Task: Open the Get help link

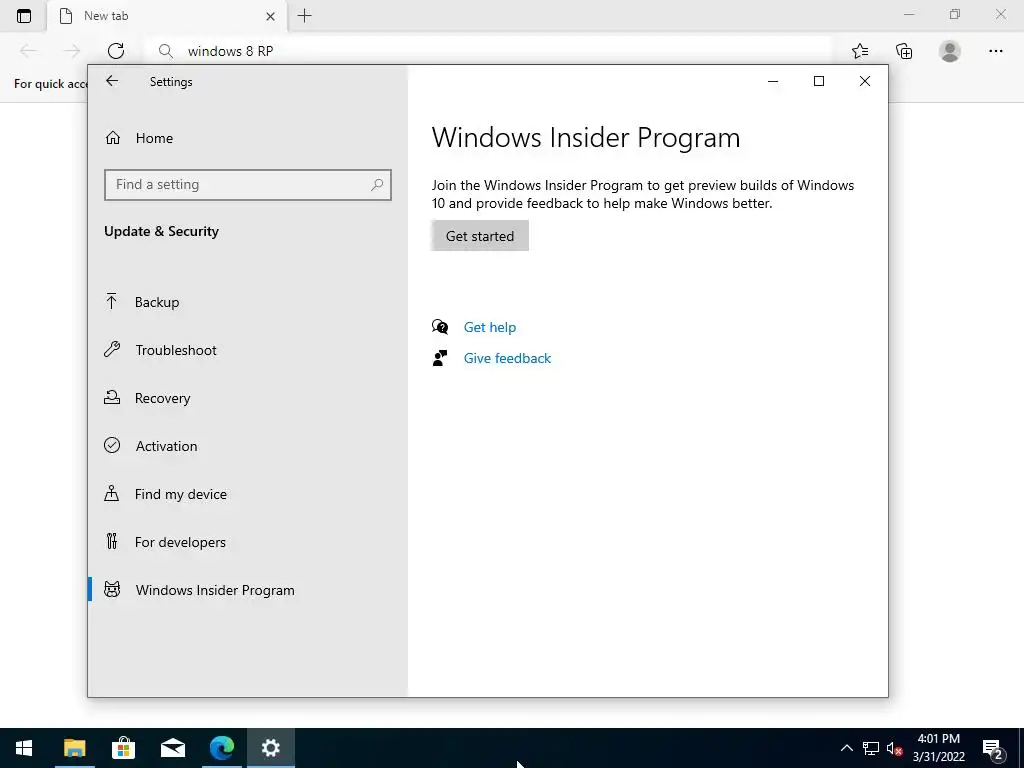Action: coord(490,327)
